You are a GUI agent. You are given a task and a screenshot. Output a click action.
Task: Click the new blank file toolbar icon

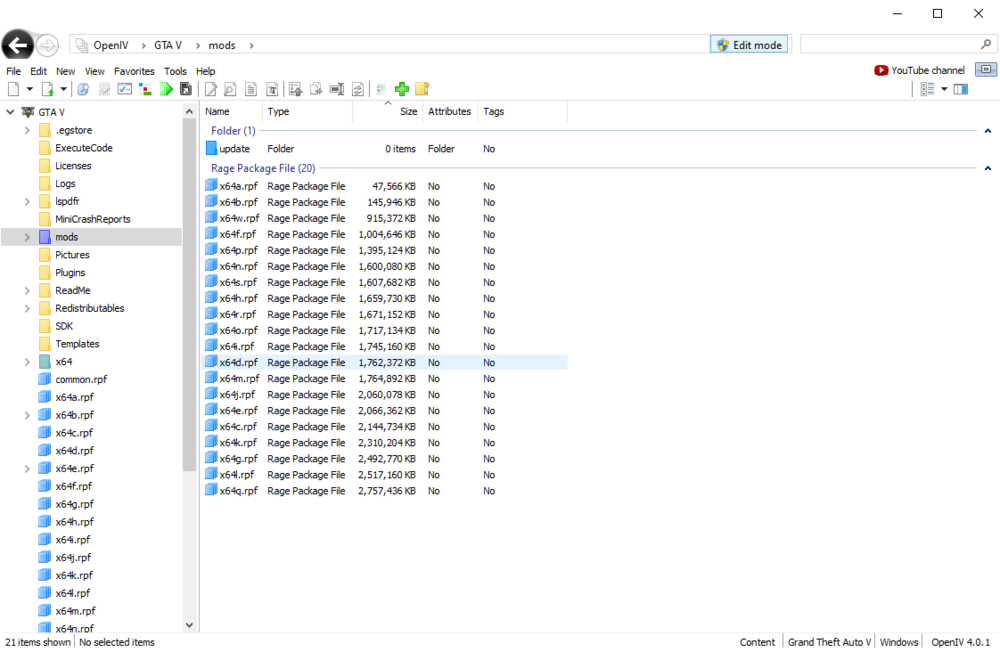click(13, 89)
